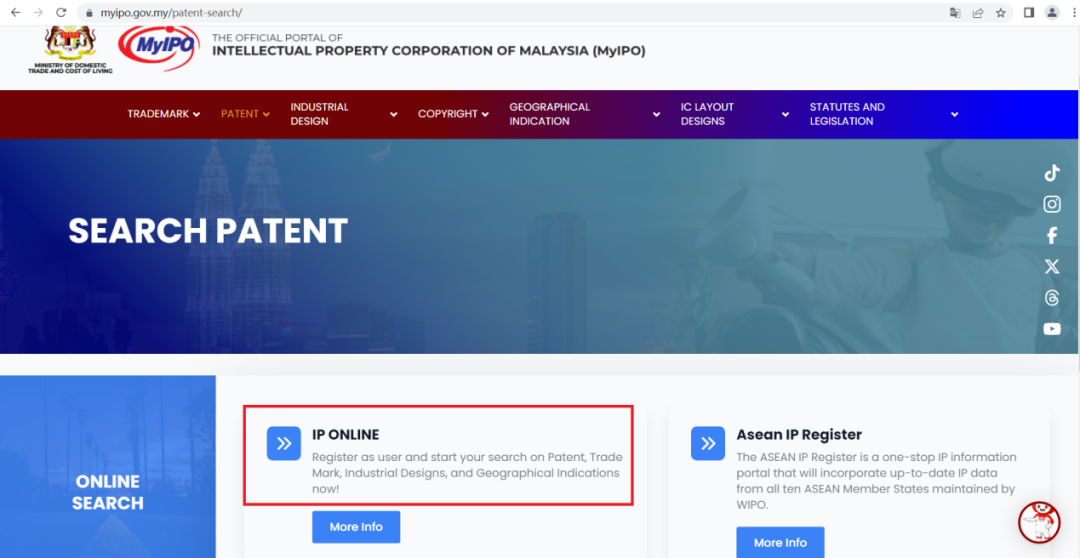Expand the INDUSTRIAL DESIGN dropdown

(x=344, y=114)
